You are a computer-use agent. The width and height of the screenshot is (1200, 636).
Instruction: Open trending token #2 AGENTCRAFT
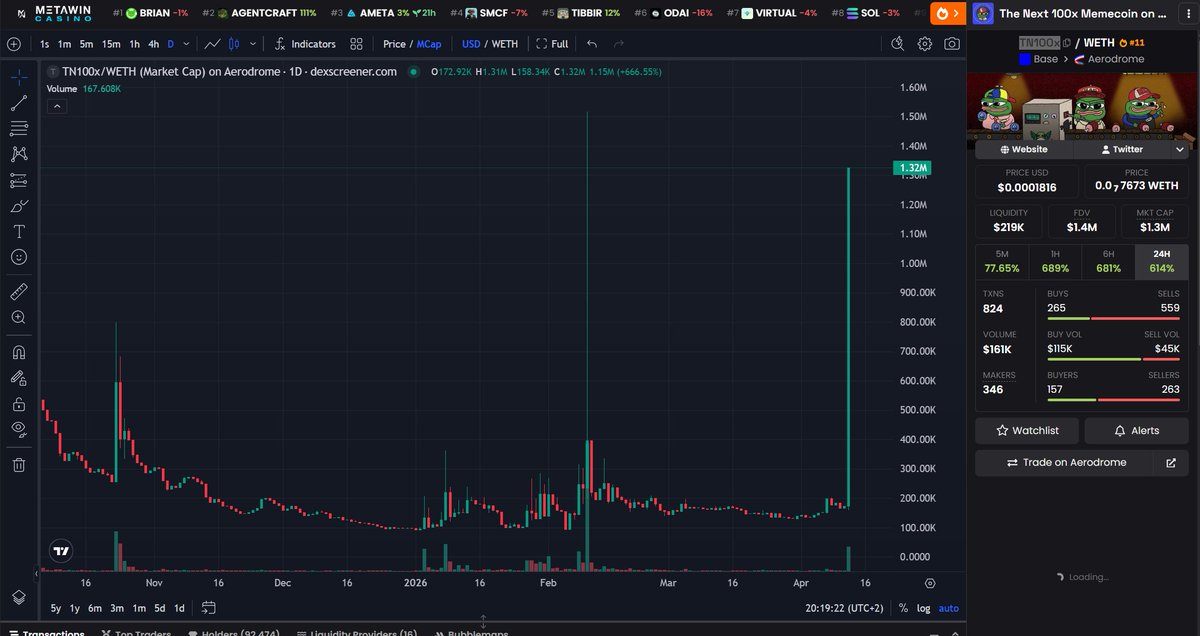[x=259, y=13]
